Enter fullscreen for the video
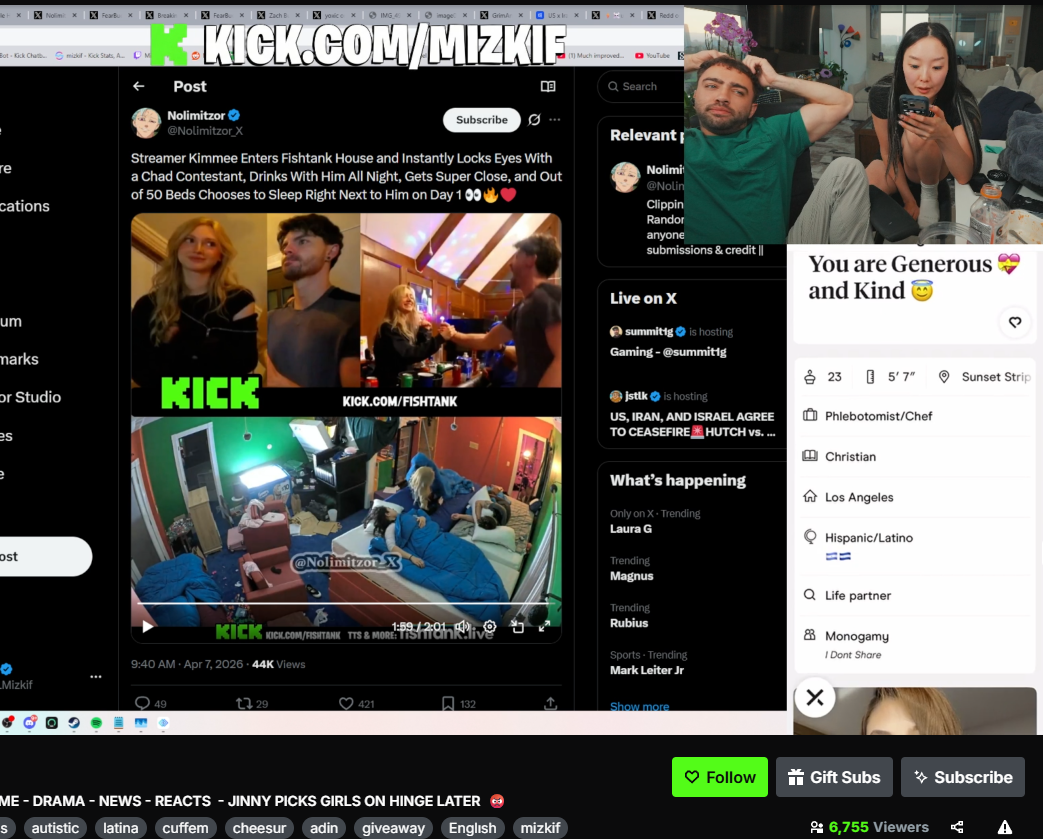 pos(544,626)
